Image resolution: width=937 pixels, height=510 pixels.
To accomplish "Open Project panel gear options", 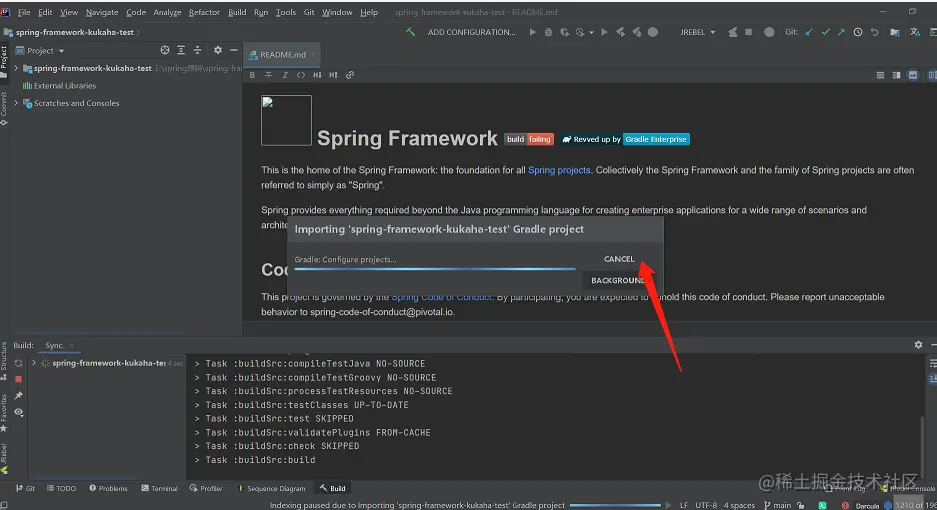I will click(x=218, y=50).
